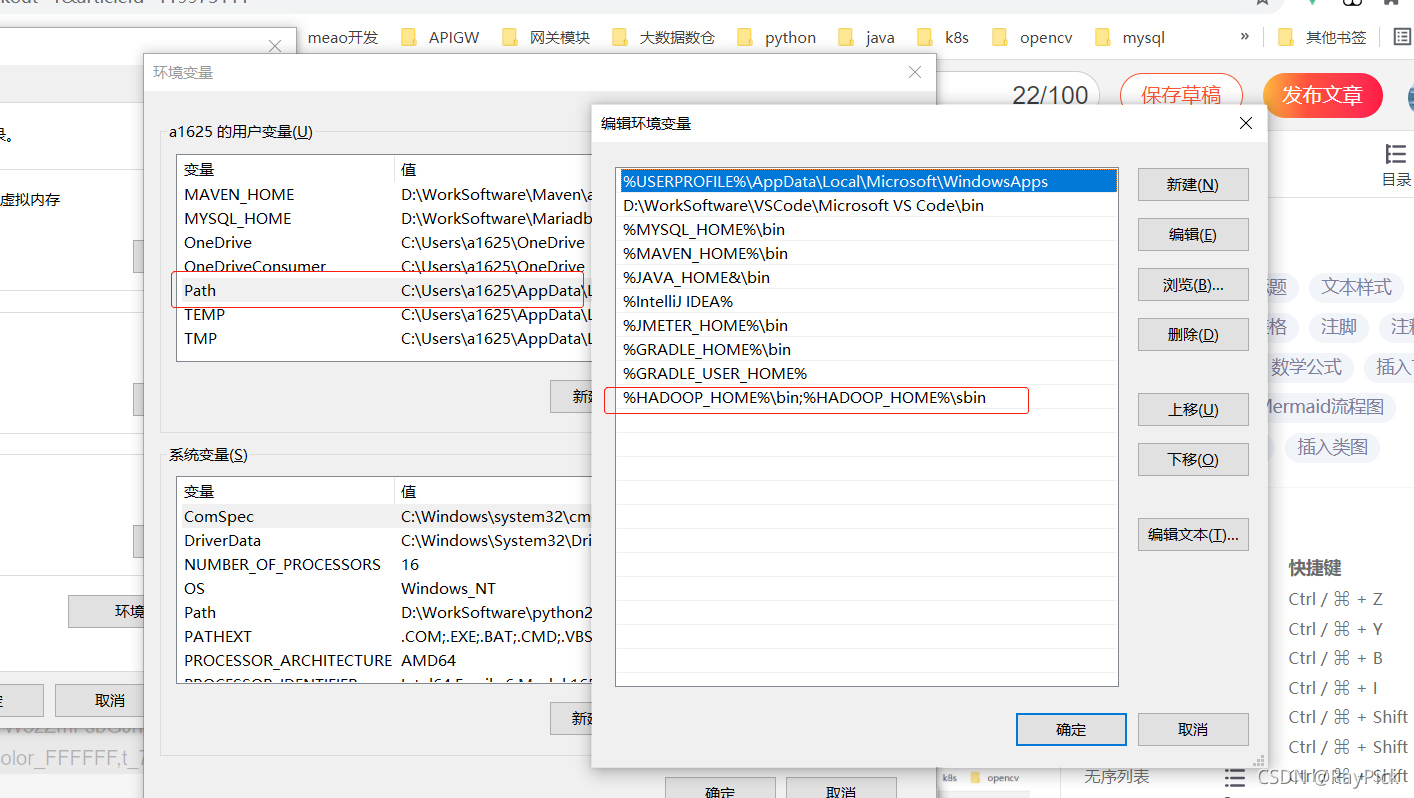Viewport: 1414px width, 798px height.
Task: Select the %GRADLE_USER_HOME% entry
Action: click(x=866, y=373)
